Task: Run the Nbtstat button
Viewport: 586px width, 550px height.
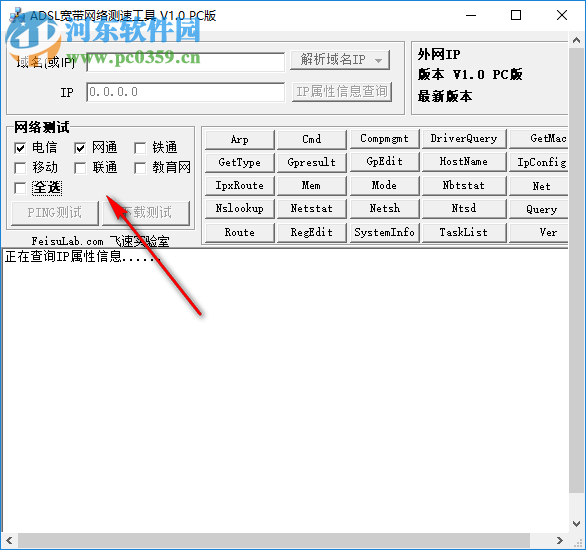Action: click(x=464, y=185)
